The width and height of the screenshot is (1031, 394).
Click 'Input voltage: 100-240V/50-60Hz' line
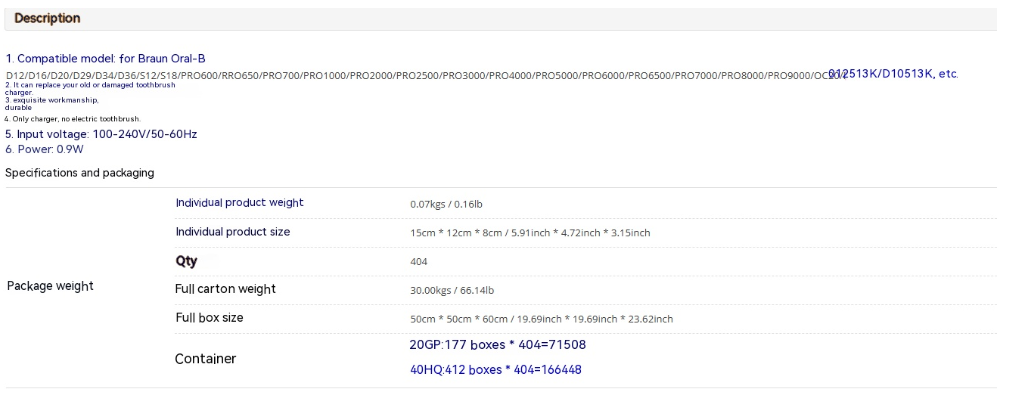point(101,134)
